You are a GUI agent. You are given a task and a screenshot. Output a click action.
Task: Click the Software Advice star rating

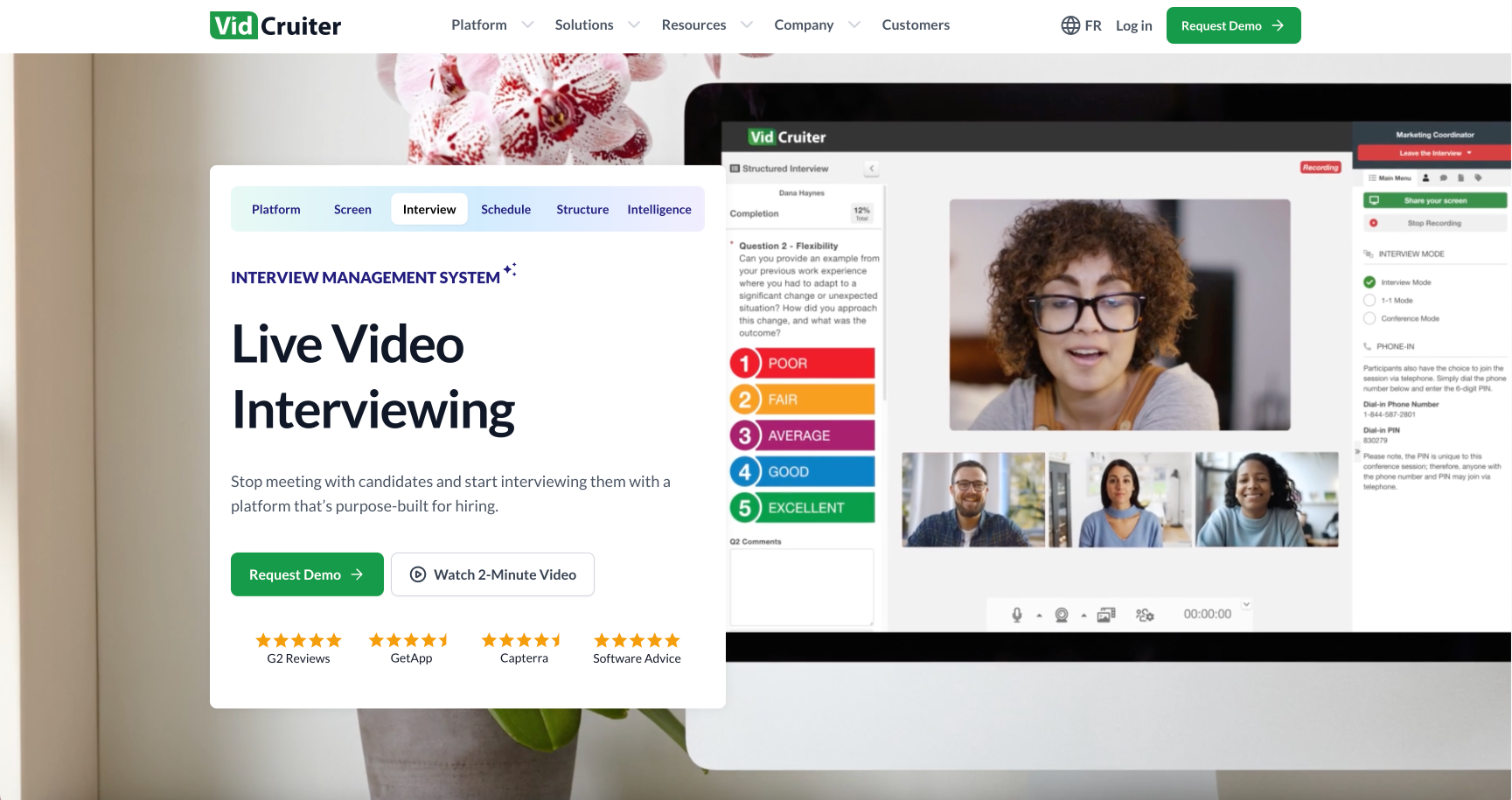(x=637, y=640)
